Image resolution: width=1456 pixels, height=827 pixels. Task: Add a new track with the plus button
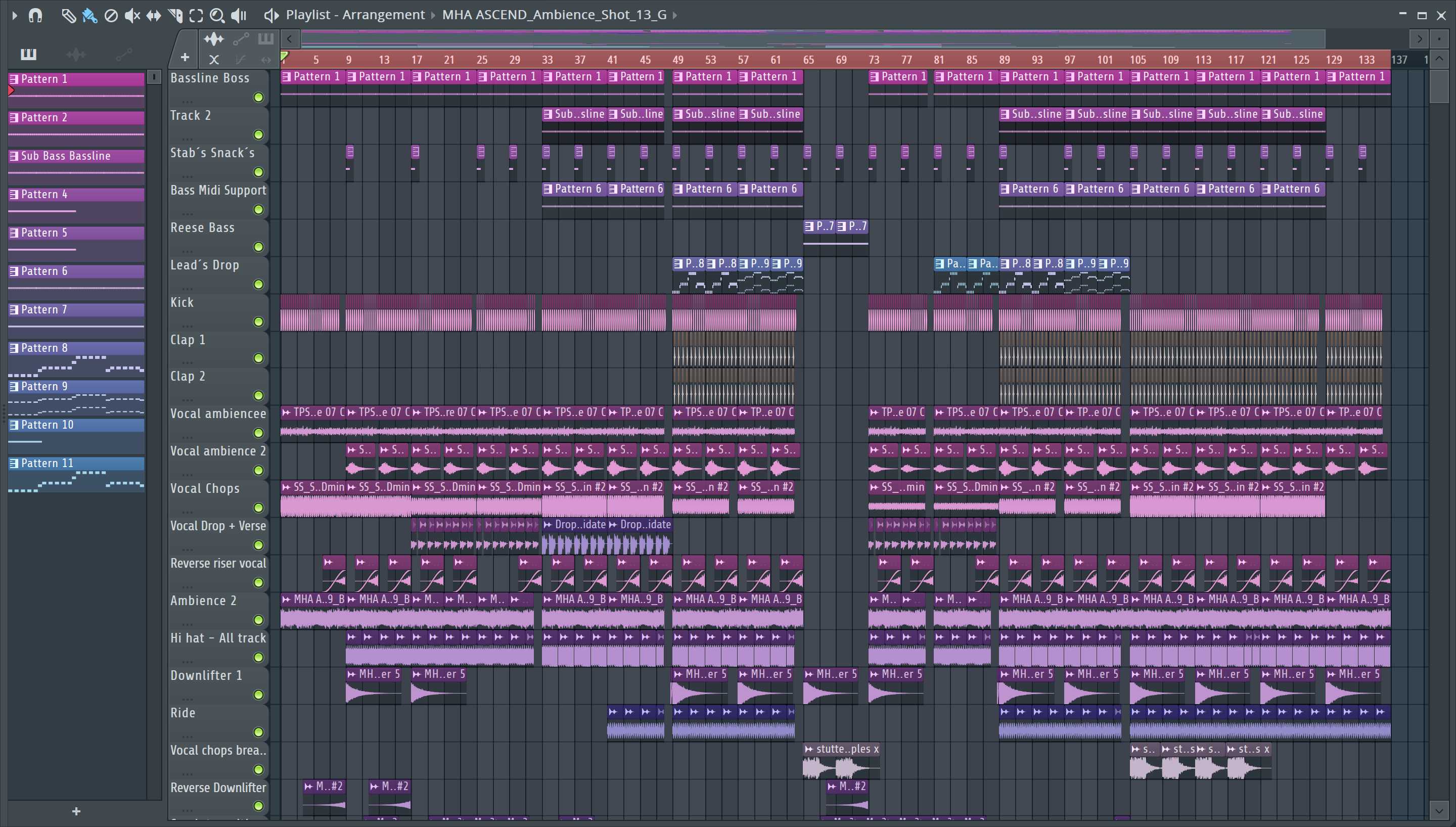(185, 57)
